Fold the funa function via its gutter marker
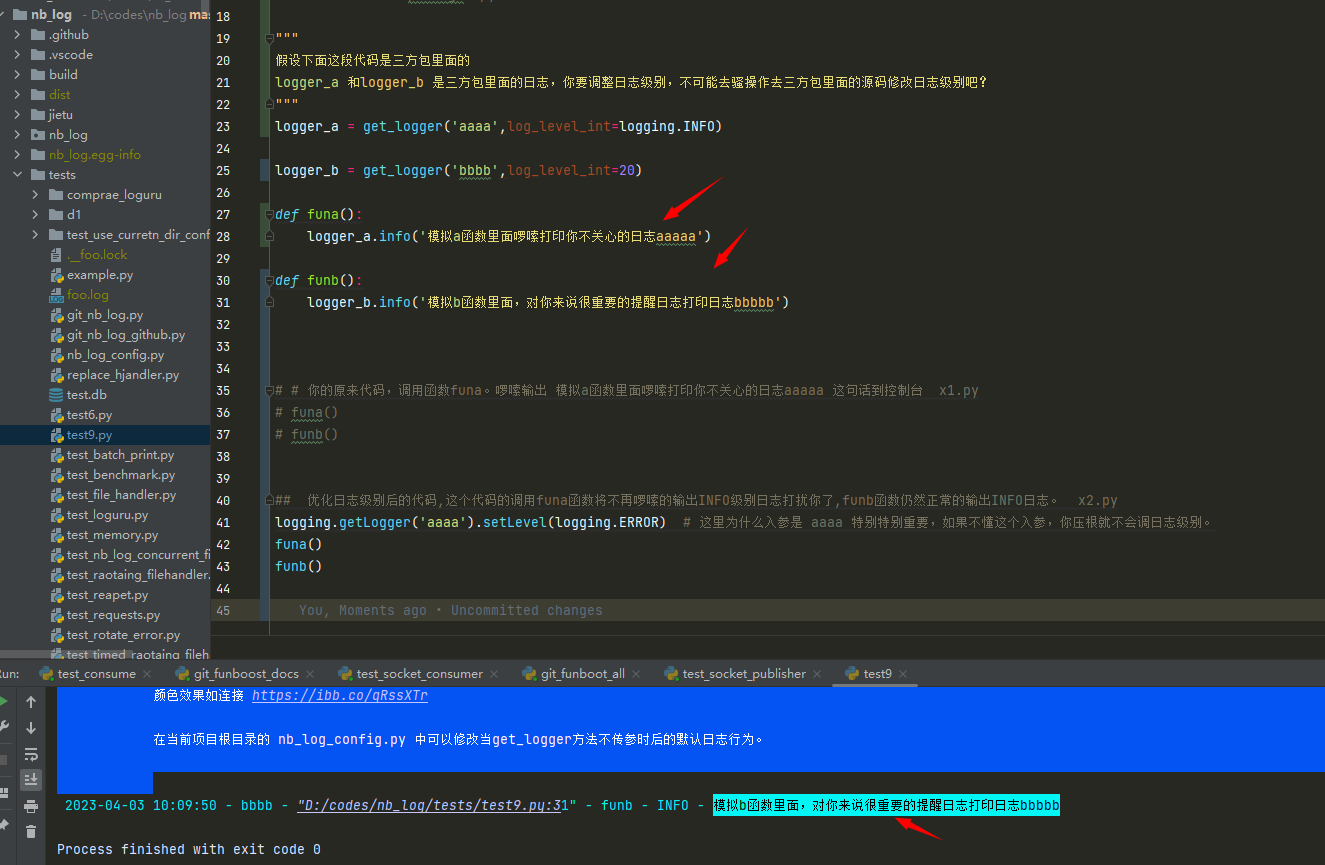The height and width of the screenshot is (865, 1325). pyautogui.click(x=268, y=214)
